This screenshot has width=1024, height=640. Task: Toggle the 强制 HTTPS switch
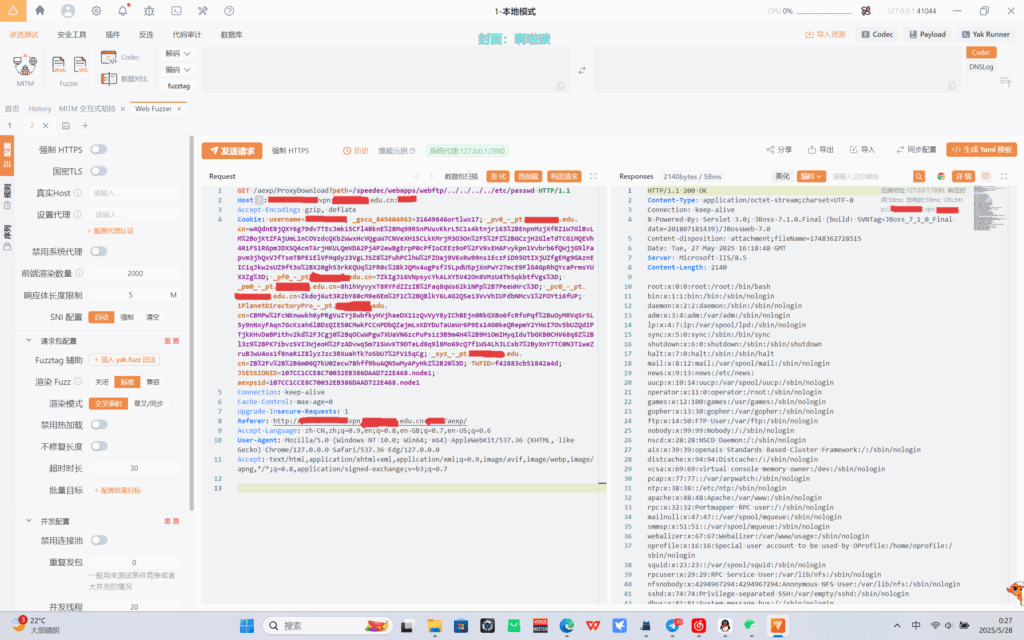tap(99, 150)
